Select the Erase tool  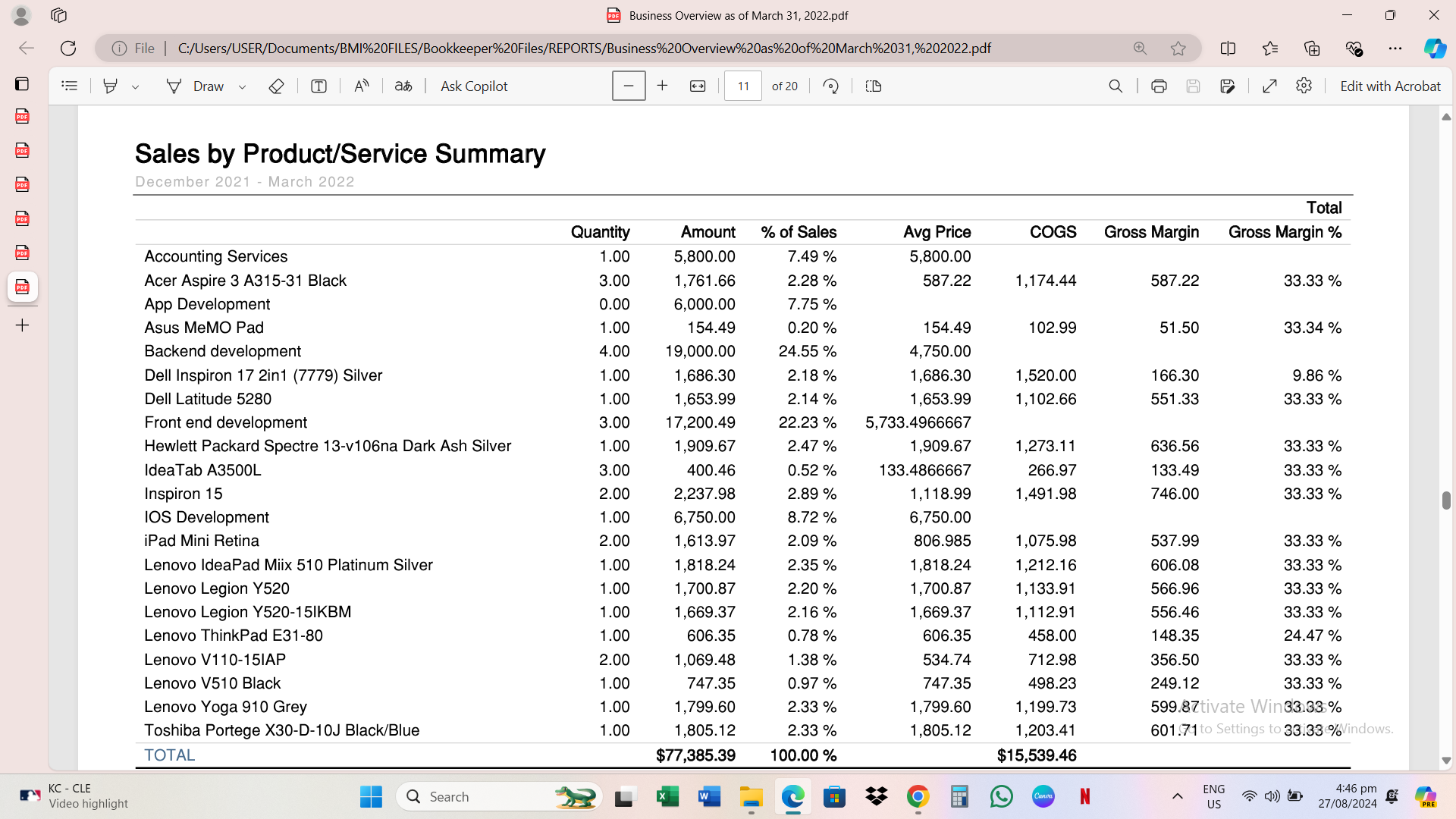276,86
